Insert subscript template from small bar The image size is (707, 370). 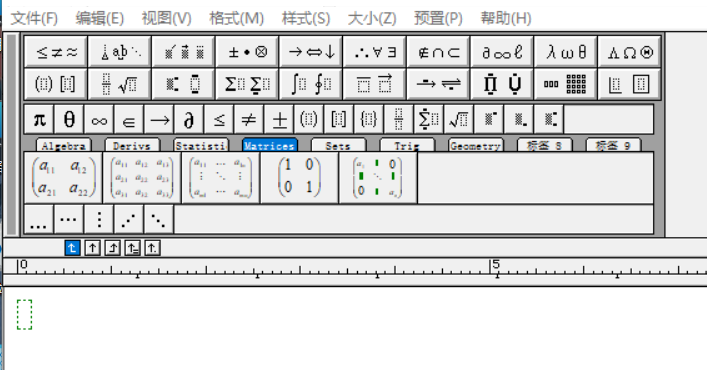pos(519,119)
